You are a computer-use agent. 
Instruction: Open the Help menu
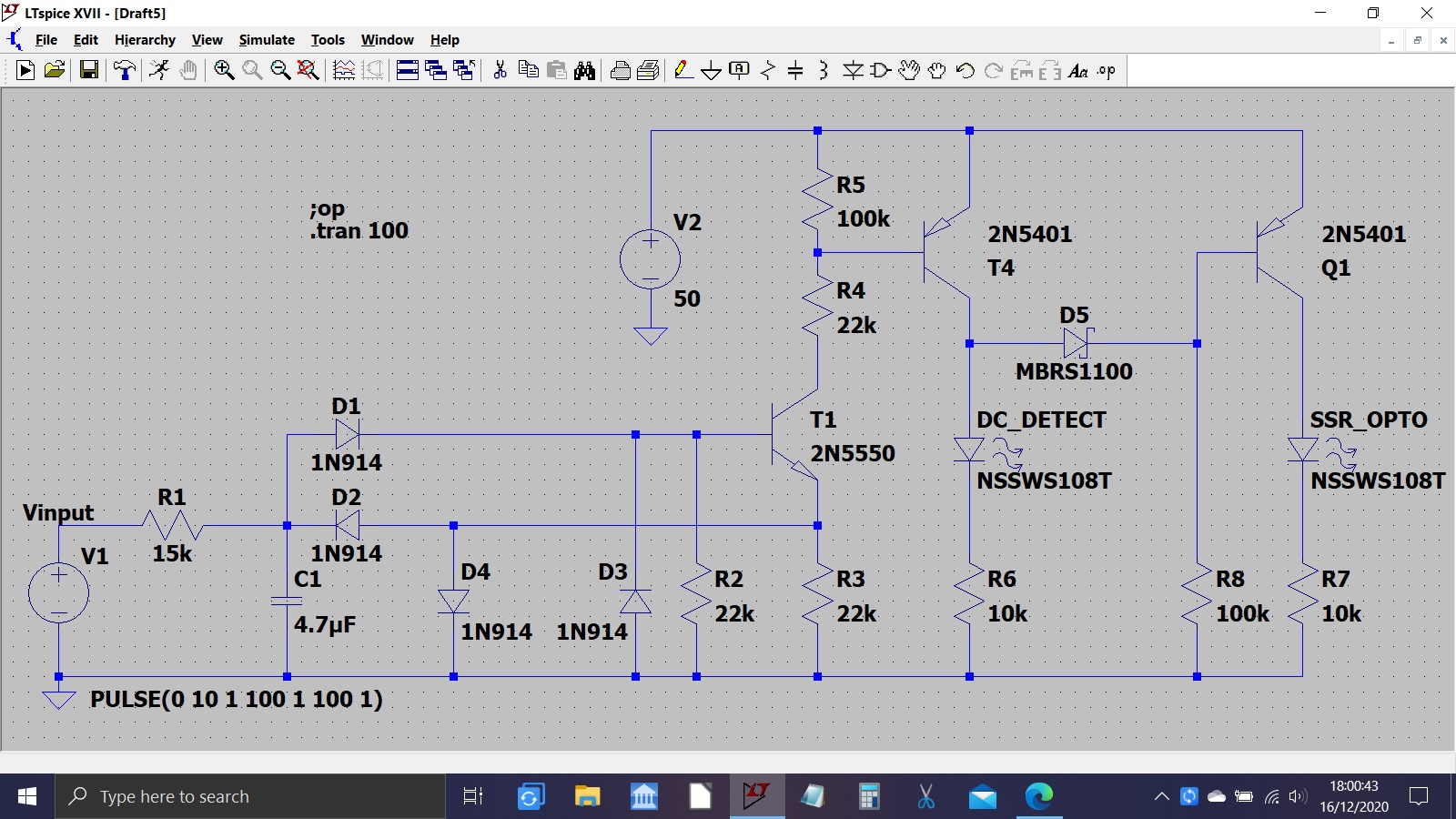tap(444, 40)
